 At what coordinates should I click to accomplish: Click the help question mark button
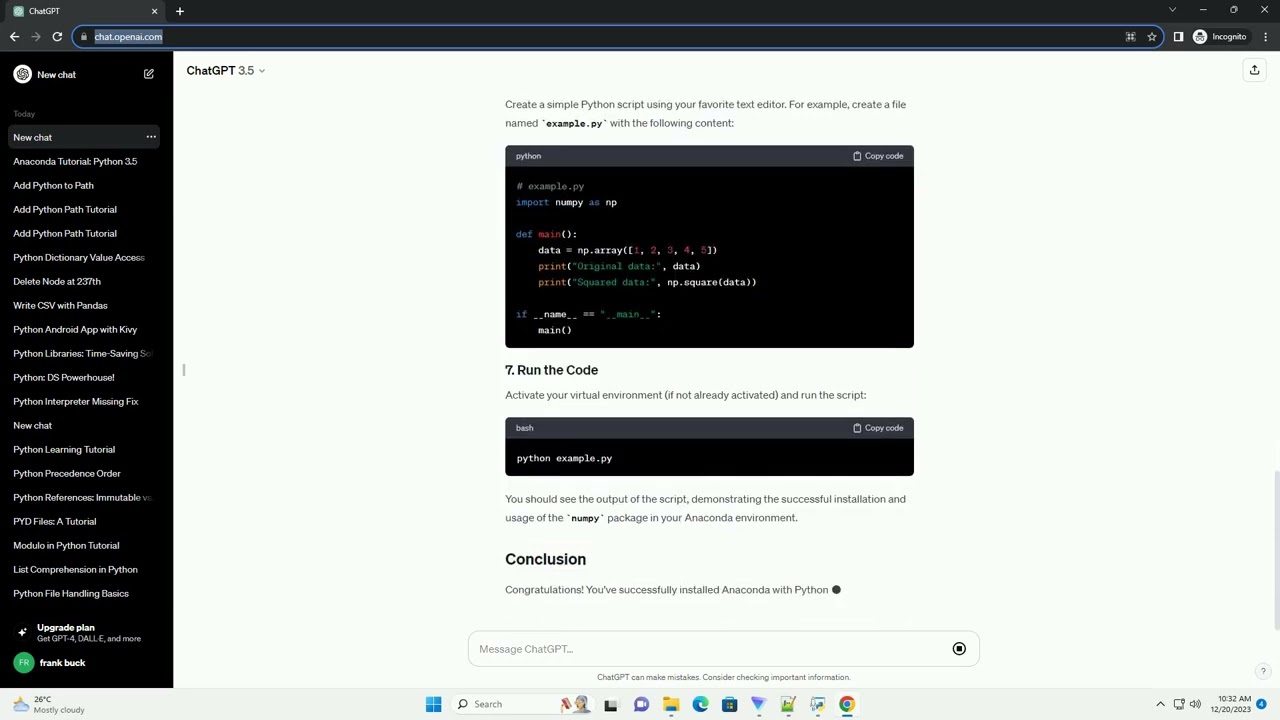(x=1263, y=672)
